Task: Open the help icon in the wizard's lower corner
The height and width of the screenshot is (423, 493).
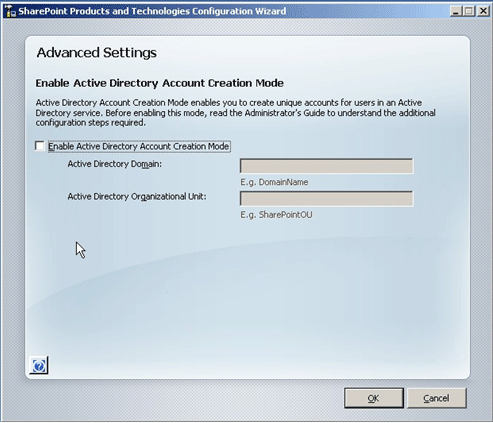Action: tap(39, 366)
